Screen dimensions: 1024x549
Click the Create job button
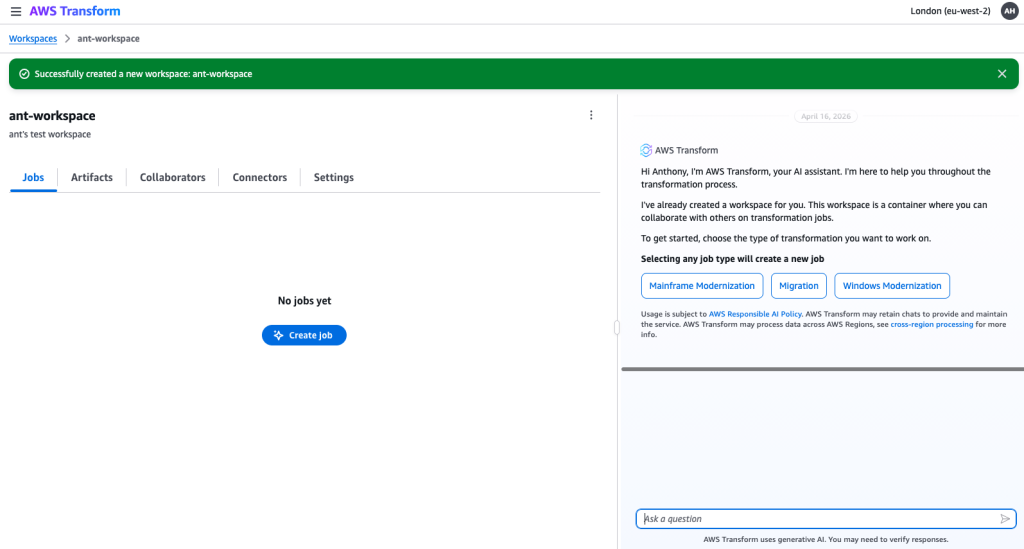click(x=304, y=335)
